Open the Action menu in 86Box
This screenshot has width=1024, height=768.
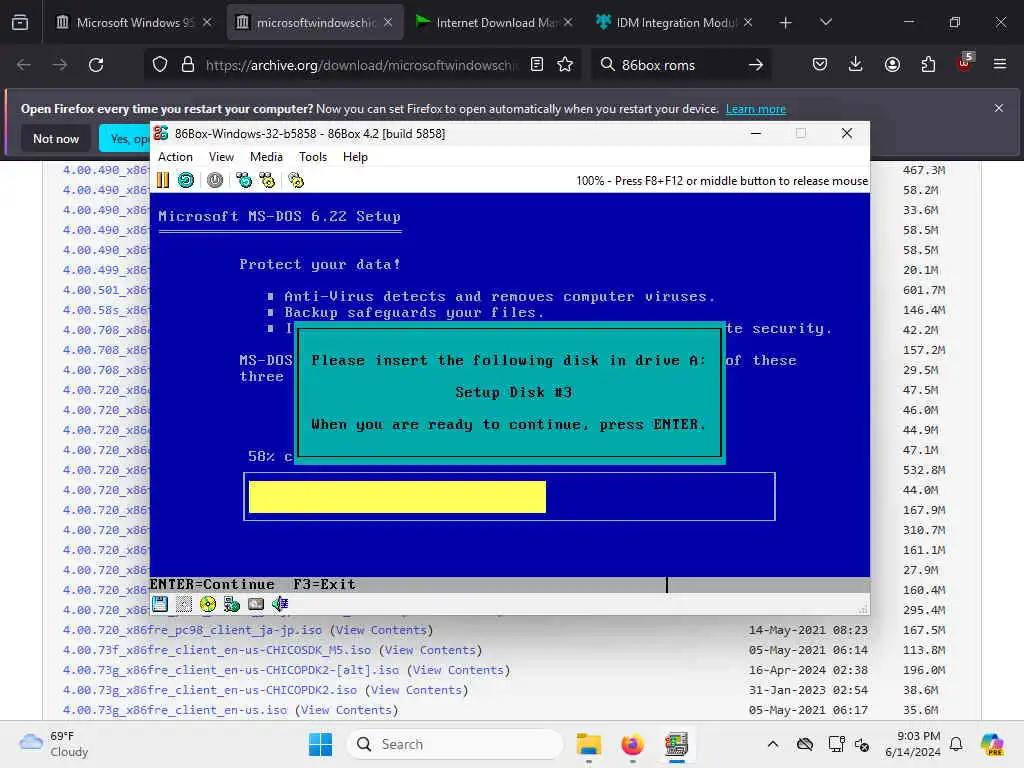[x=175, y=157]
